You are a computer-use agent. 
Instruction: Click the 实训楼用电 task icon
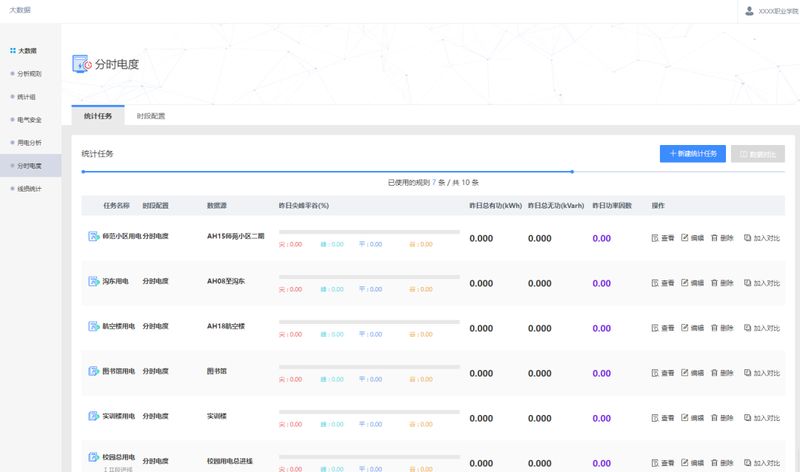tap(94, 417)
